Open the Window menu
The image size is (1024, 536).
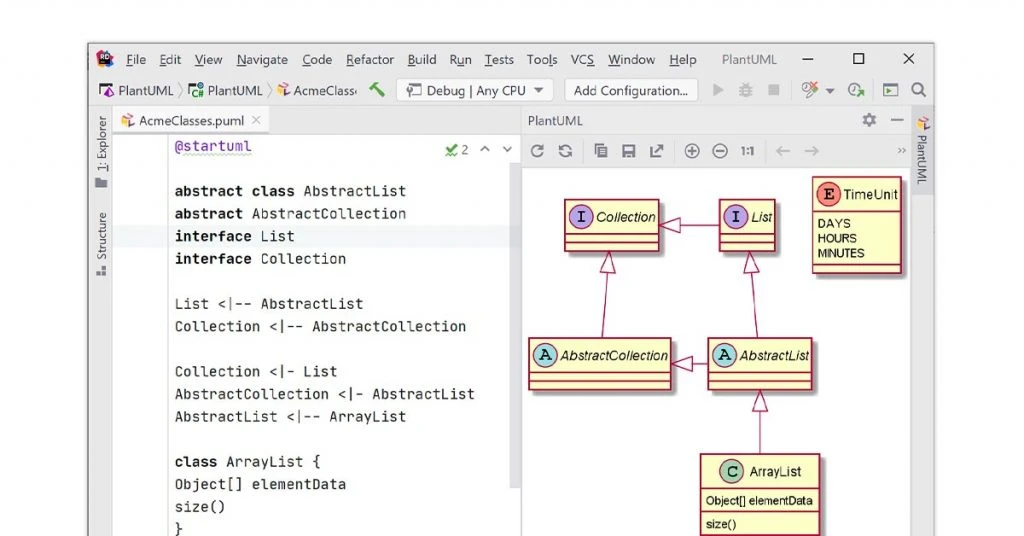pos(632,59)
